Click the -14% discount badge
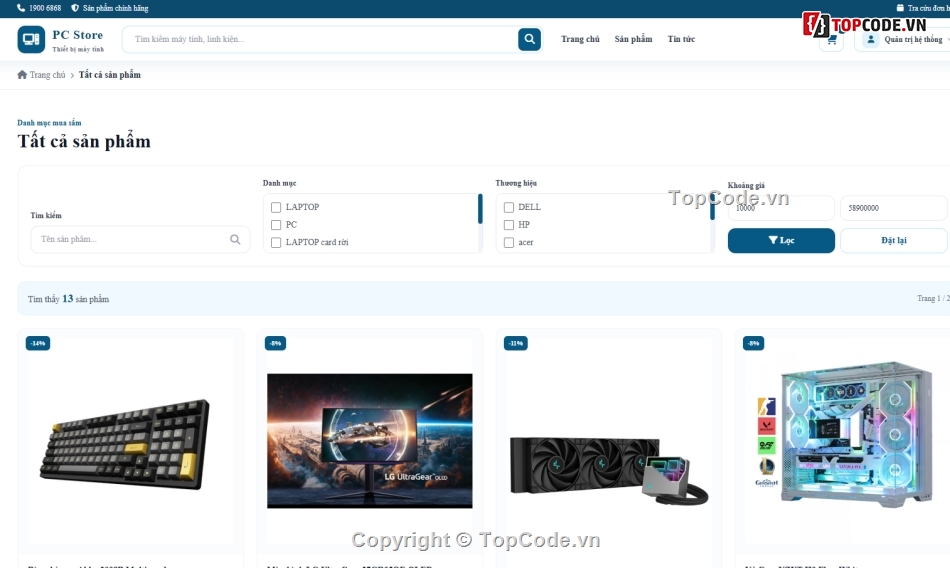The width and height of the screenshot is (950, 568). pyautogui.click(x=38, y=343)
